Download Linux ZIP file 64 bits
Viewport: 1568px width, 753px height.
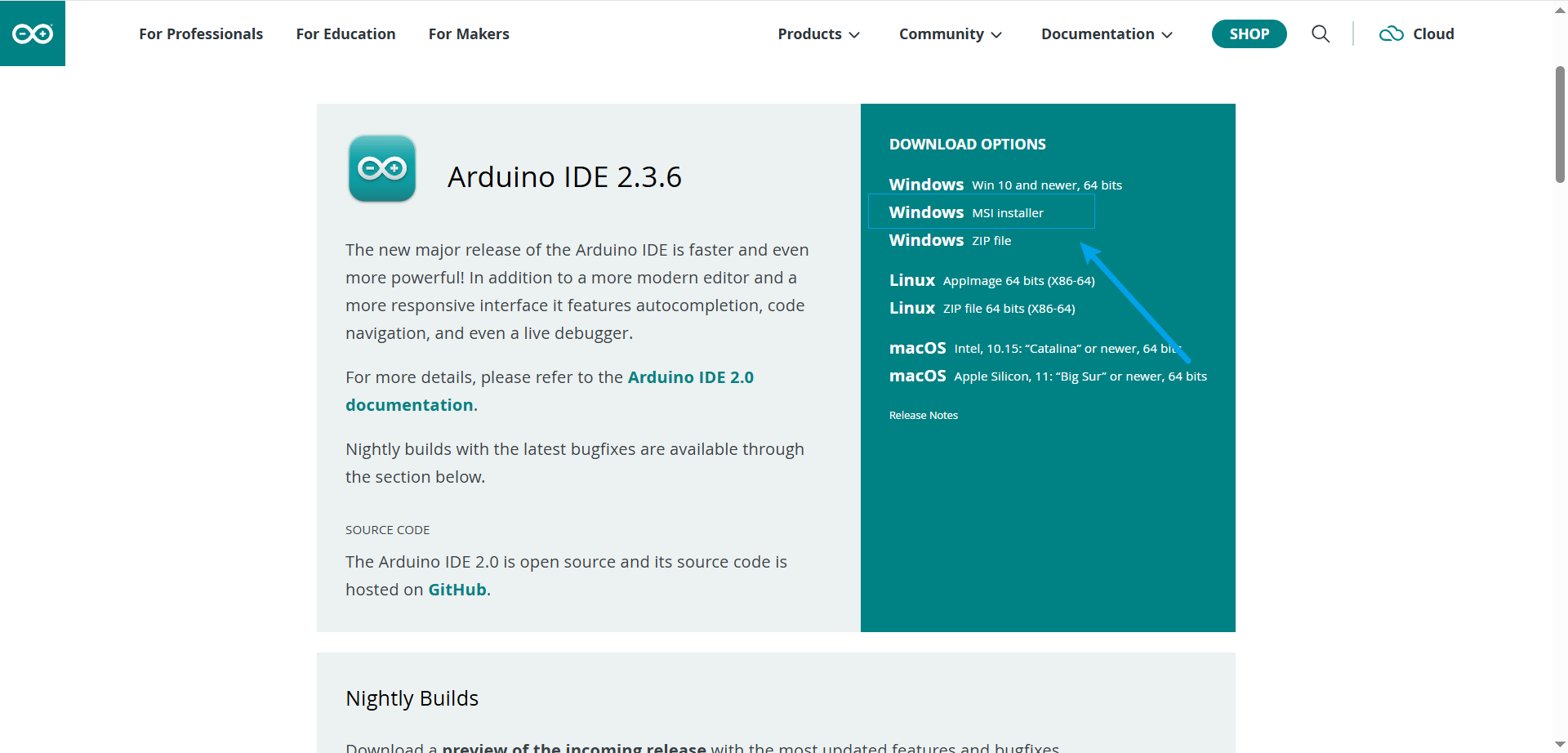(x=982, y=308)
